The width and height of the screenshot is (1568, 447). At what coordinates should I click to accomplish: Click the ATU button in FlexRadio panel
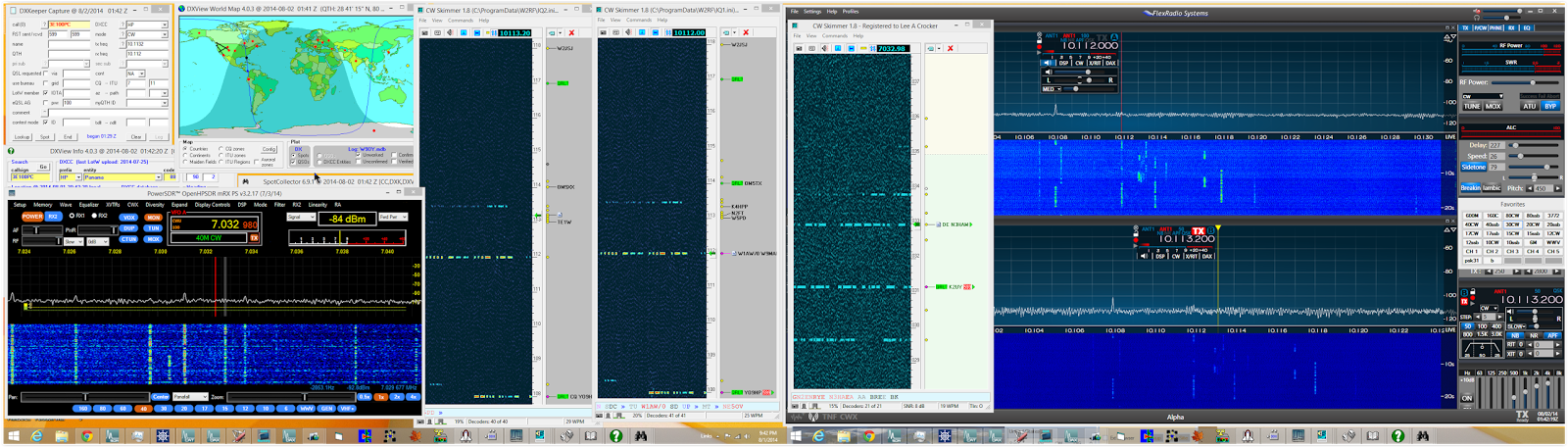[x=1530, y=106]
